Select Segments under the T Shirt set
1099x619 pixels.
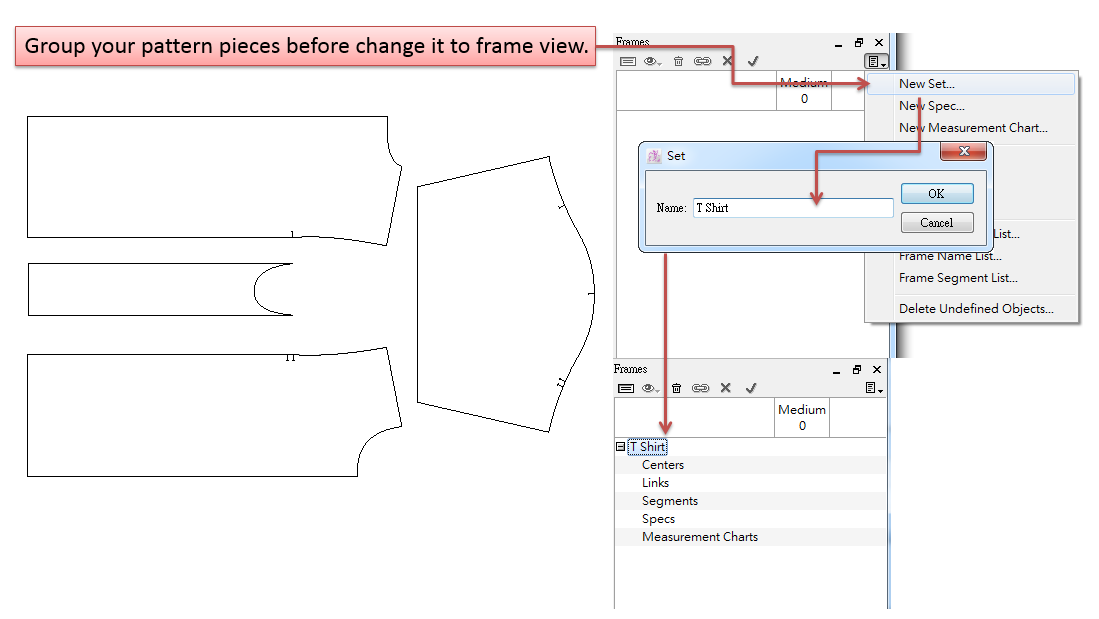669,501
